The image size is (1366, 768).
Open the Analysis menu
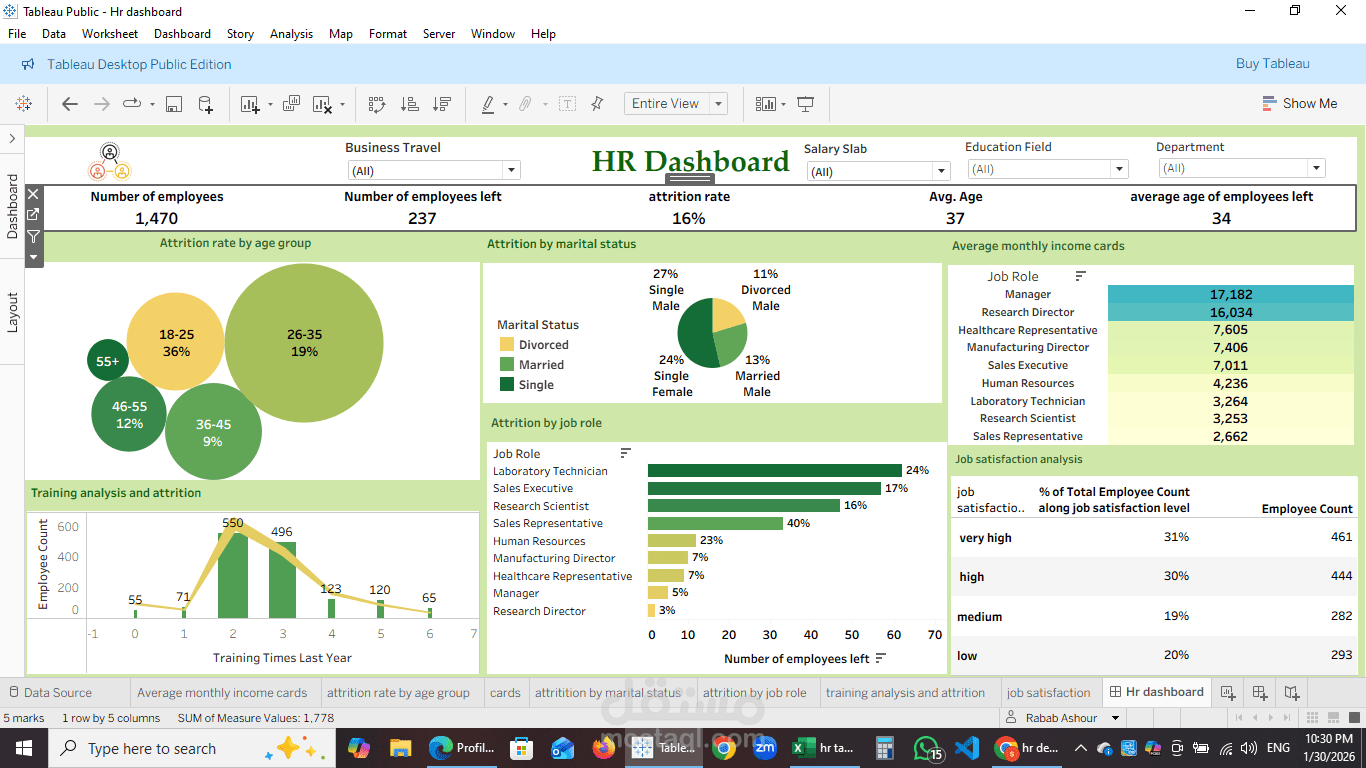click(291, 34)
